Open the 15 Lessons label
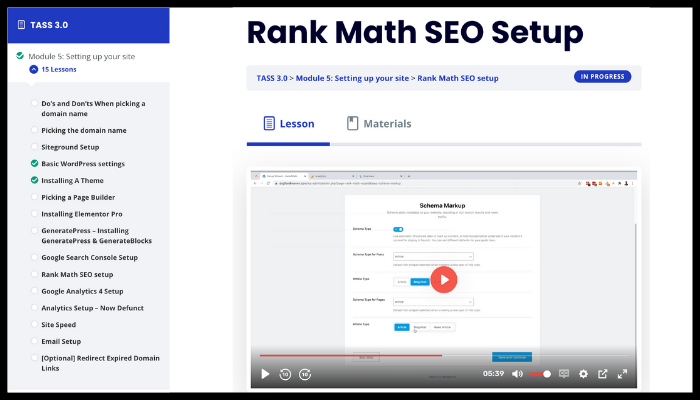This screenshot has width=700, height=400. 59,69
